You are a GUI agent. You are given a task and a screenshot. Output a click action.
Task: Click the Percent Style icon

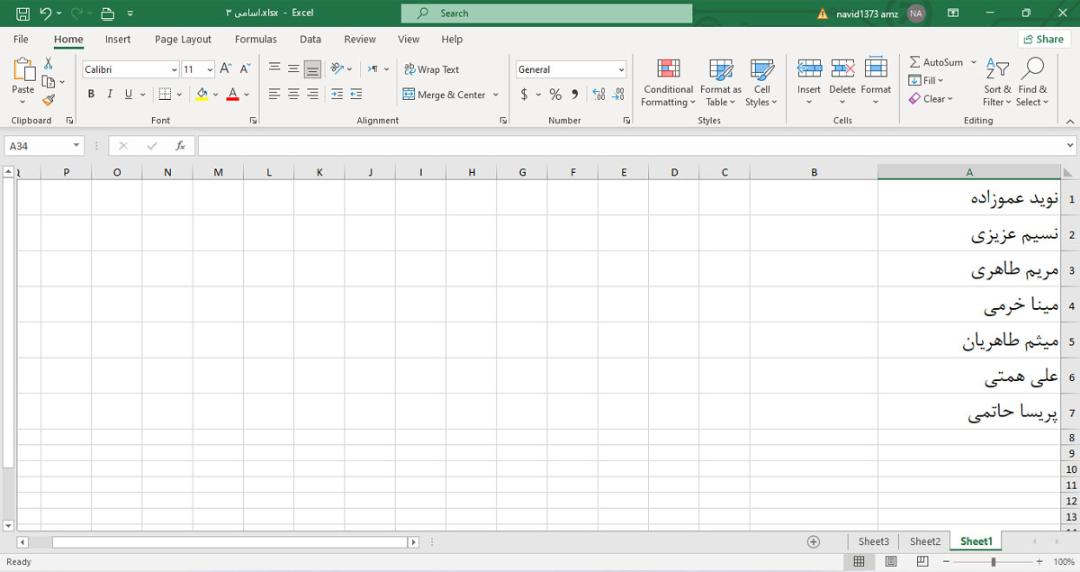pyautogui.click(x=555, y=94)
